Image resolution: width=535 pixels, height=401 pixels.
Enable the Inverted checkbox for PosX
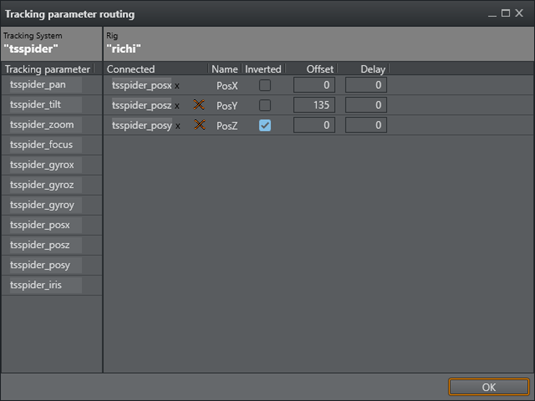(265, 85)
